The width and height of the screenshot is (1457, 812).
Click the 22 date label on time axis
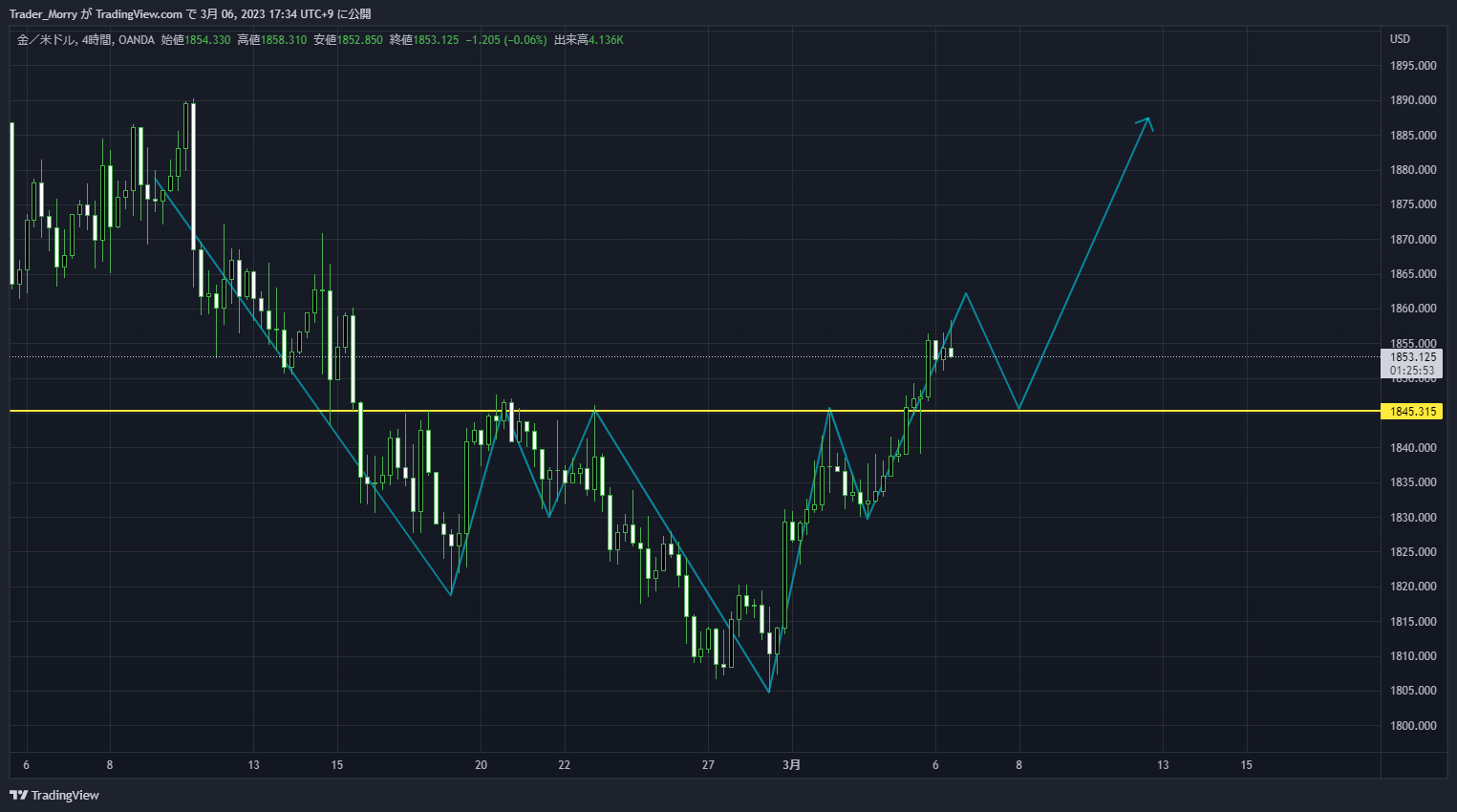(x=565, y=765)
